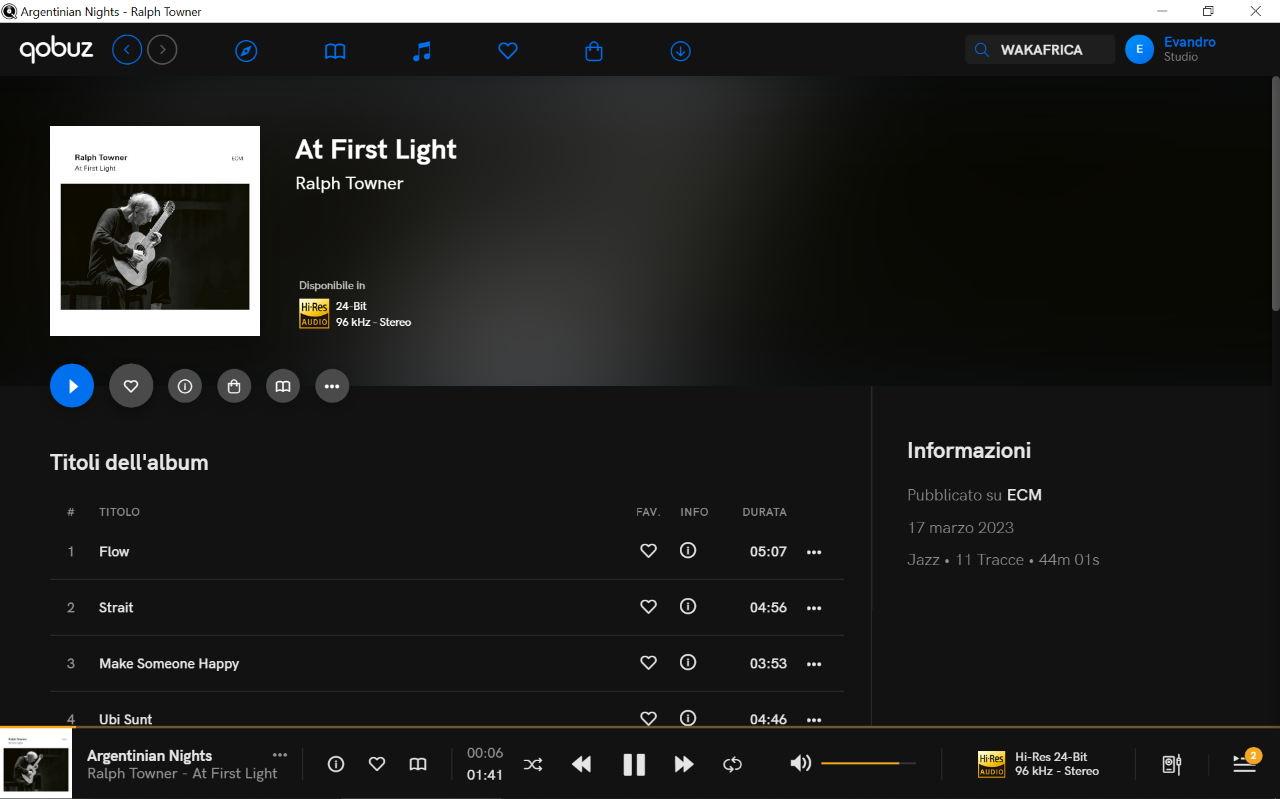Go forward to the next page
Screen dimensions: 1280x799
pyautogui.click(x=162, y=49)
